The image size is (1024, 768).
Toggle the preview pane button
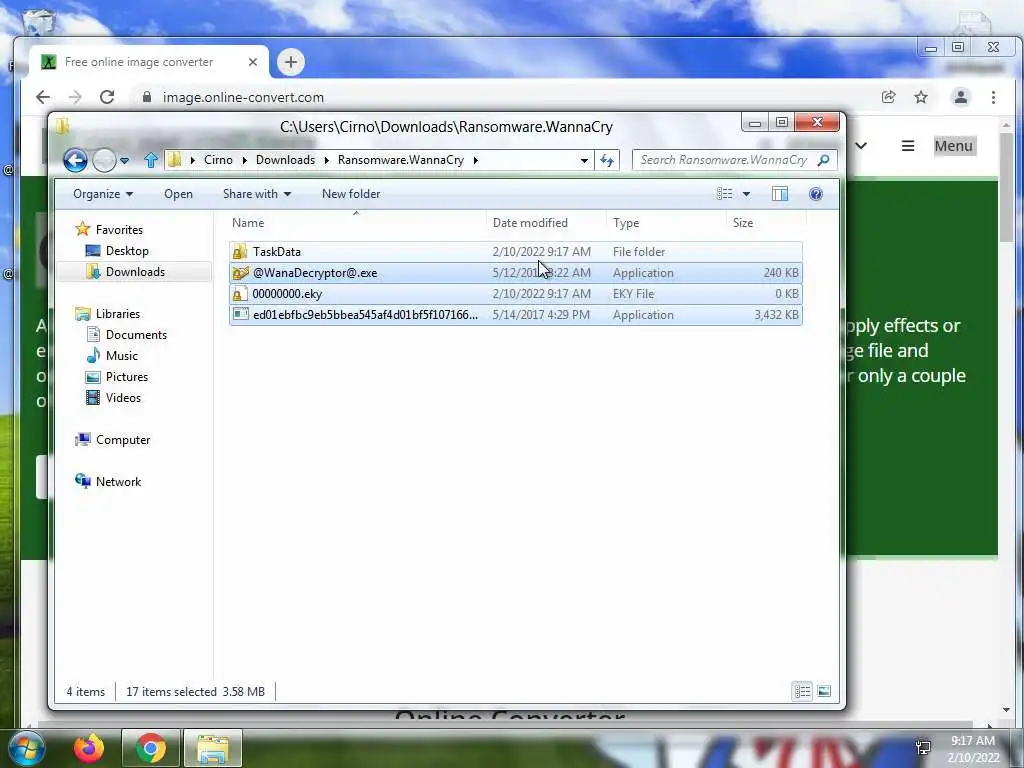click(x=780, y=194)
